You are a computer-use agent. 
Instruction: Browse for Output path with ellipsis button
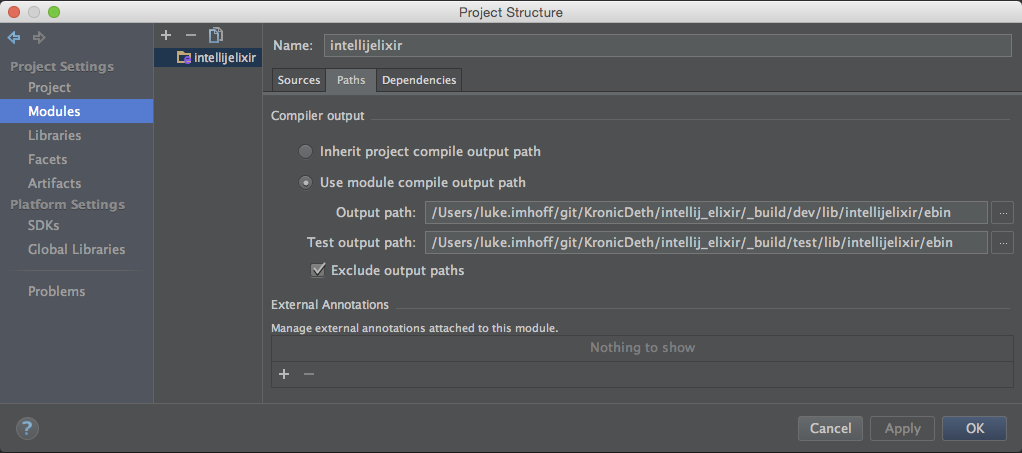[x=1002, y=212]
